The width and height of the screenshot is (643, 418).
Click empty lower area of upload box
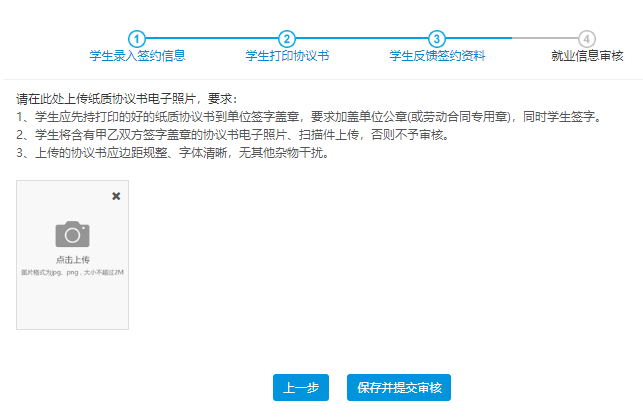[72, 305]
